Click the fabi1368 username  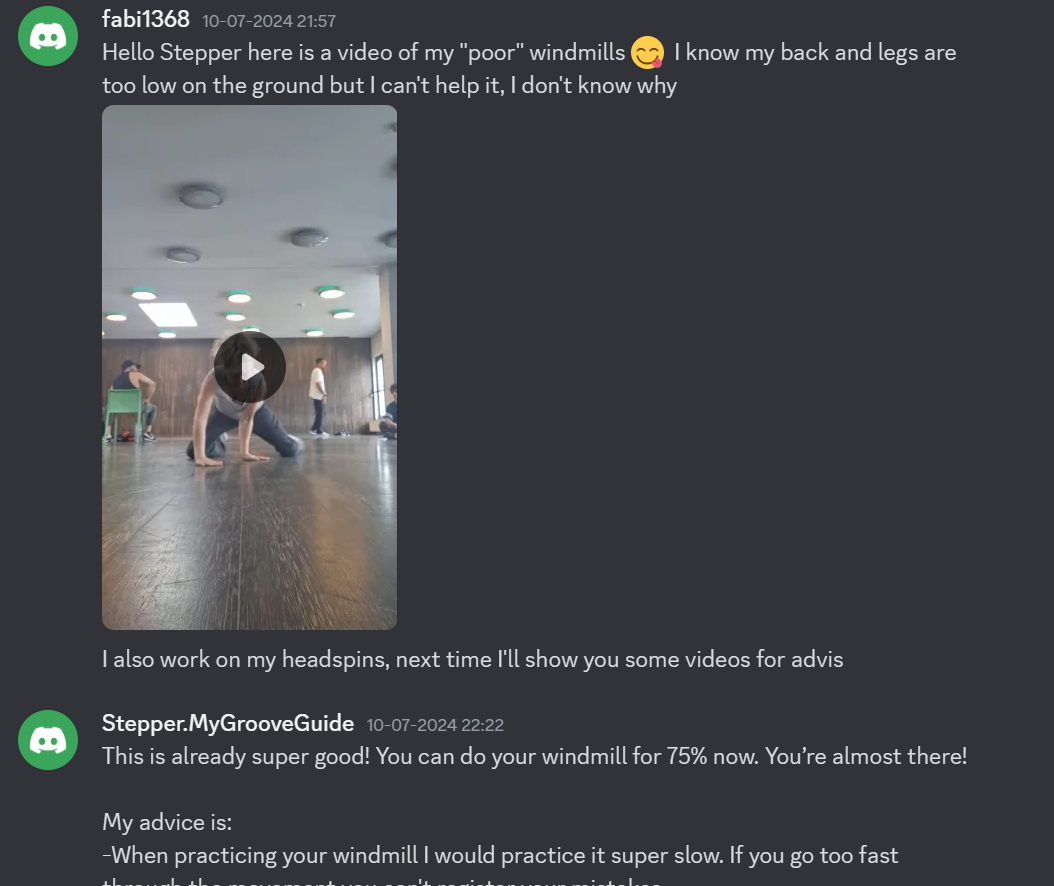(146, 19)
